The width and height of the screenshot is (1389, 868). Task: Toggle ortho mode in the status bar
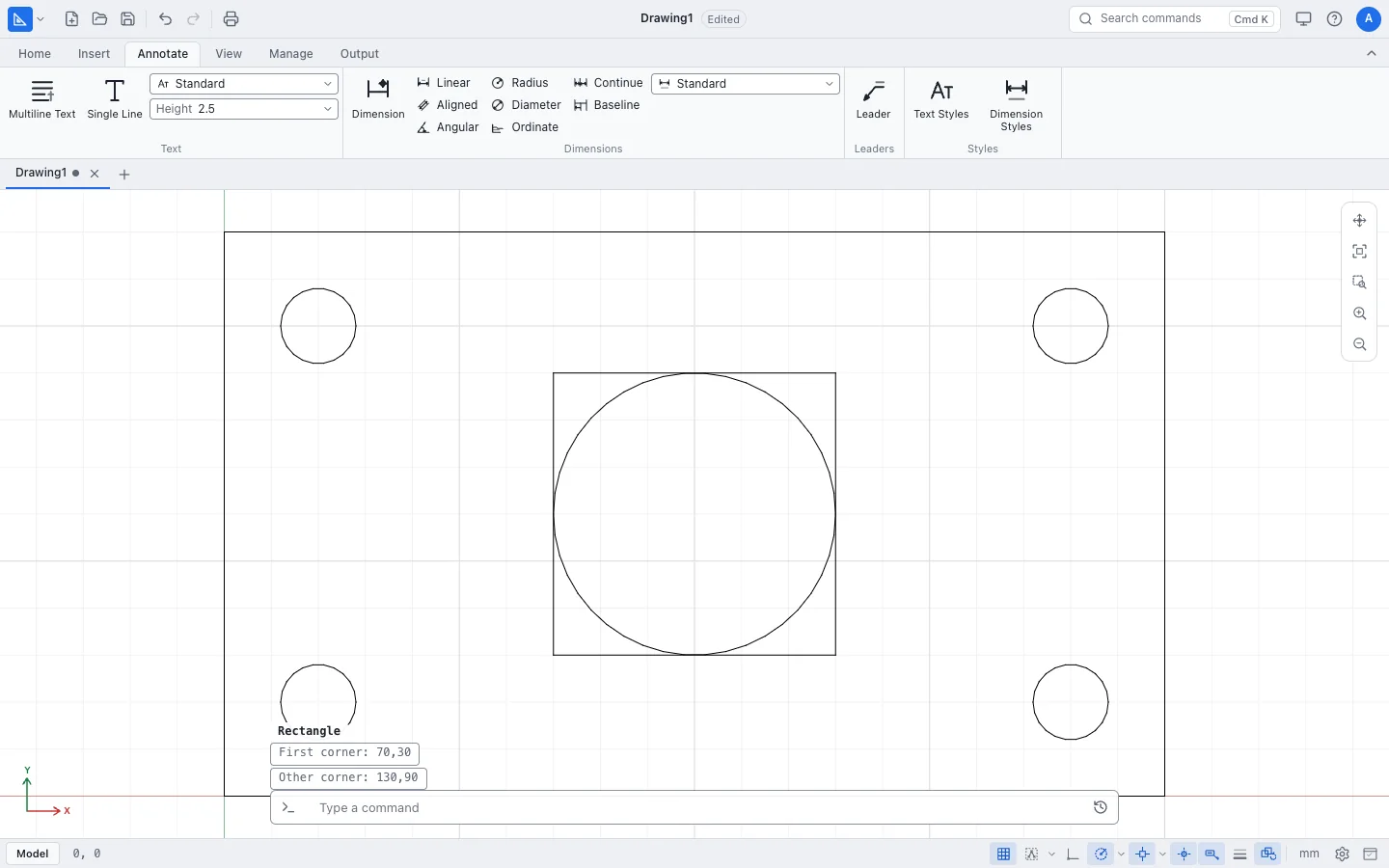[1073, 854]
